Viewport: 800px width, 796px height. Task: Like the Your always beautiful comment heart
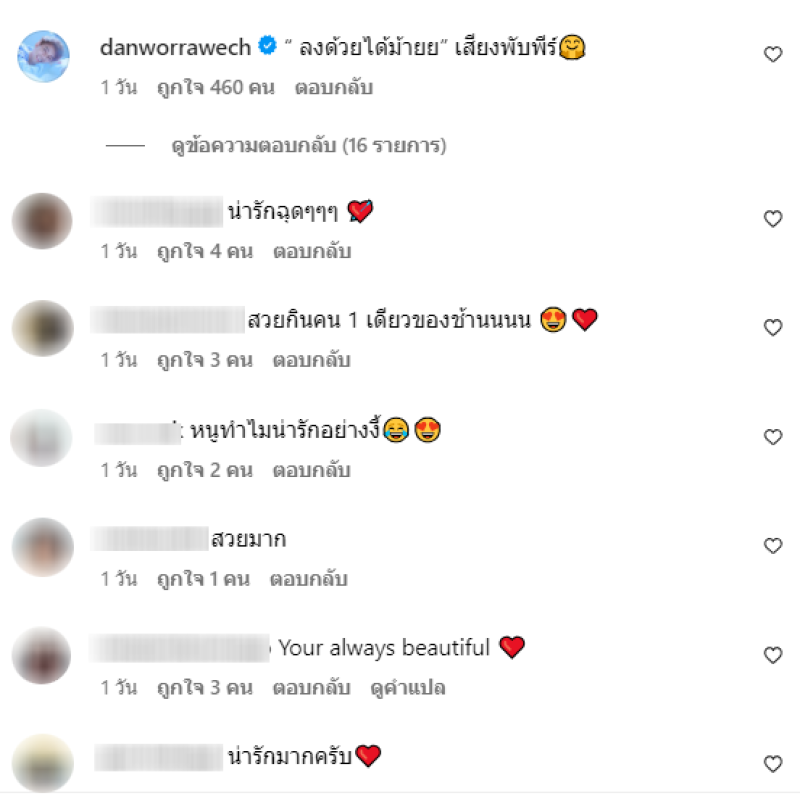pos(773,655)
